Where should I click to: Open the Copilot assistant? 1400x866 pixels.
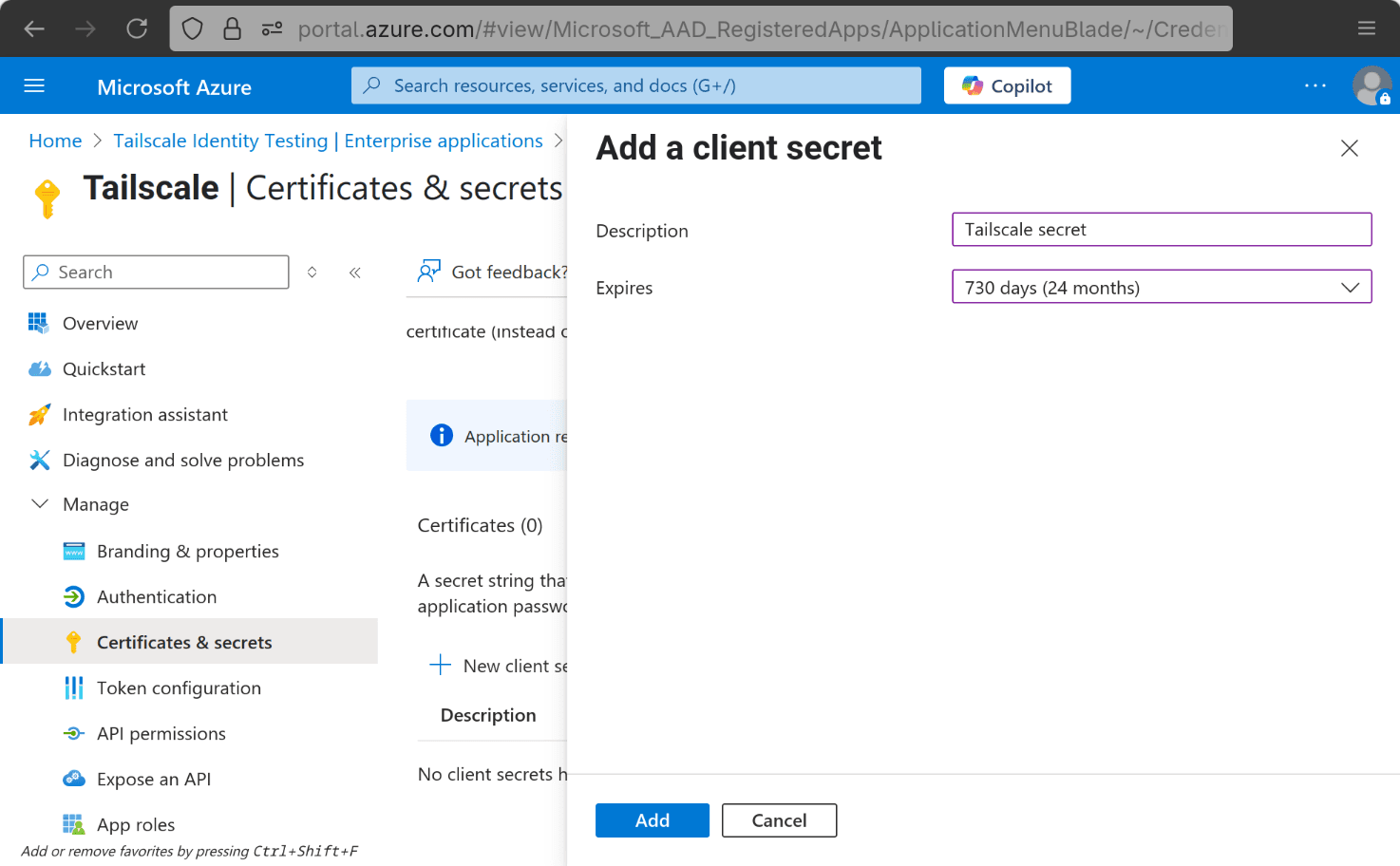point(1006,85)
